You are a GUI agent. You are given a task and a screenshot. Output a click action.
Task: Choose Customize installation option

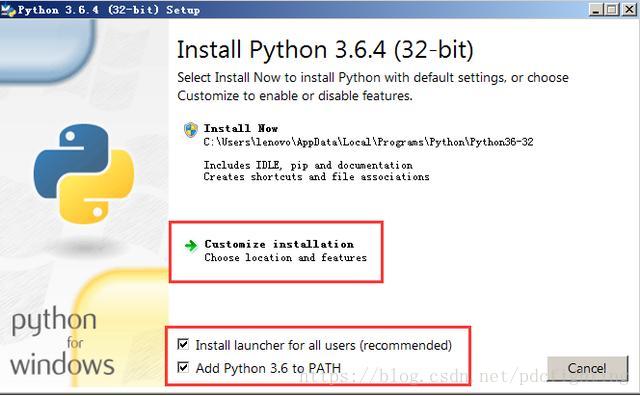click(x=276, y=251)
